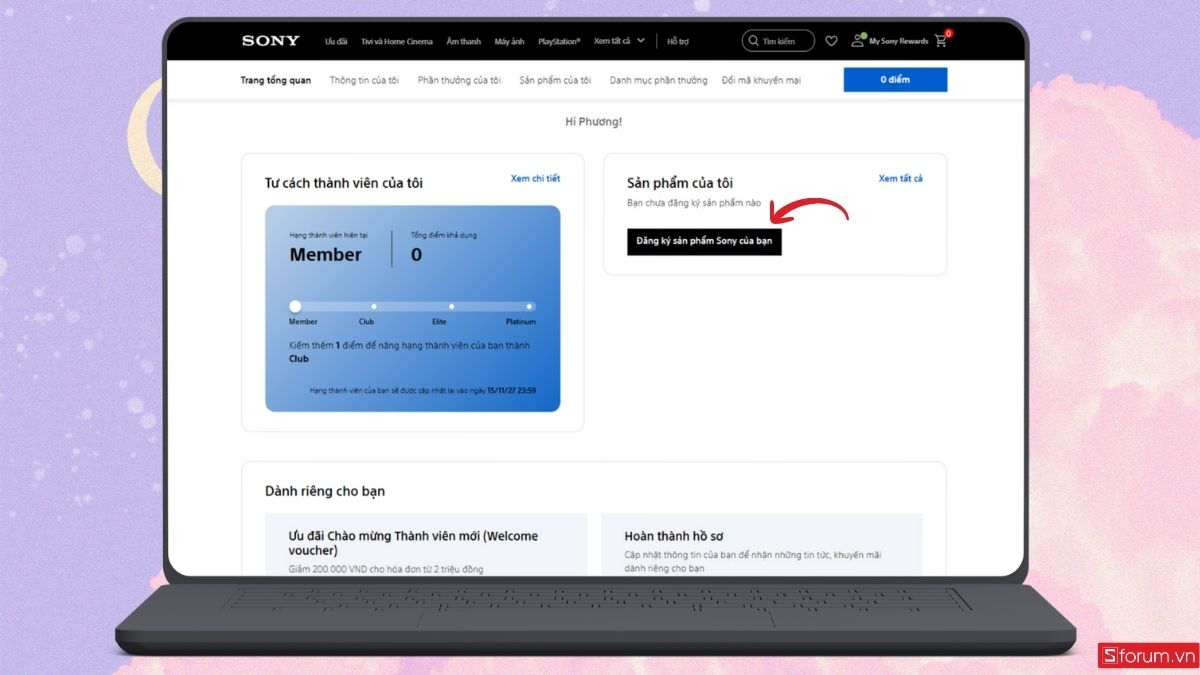Select the Platinum tier marker
Screen dimensions: 1200x675
point(527,307)
